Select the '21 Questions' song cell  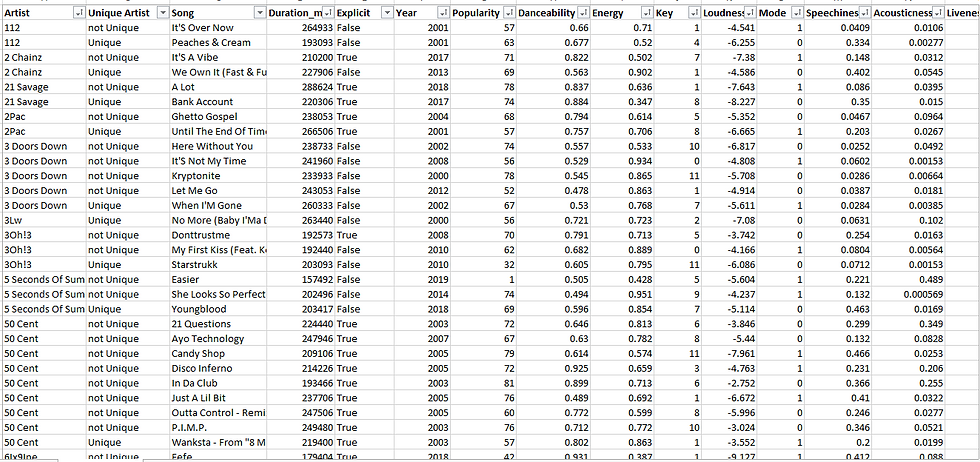(218, 324)
